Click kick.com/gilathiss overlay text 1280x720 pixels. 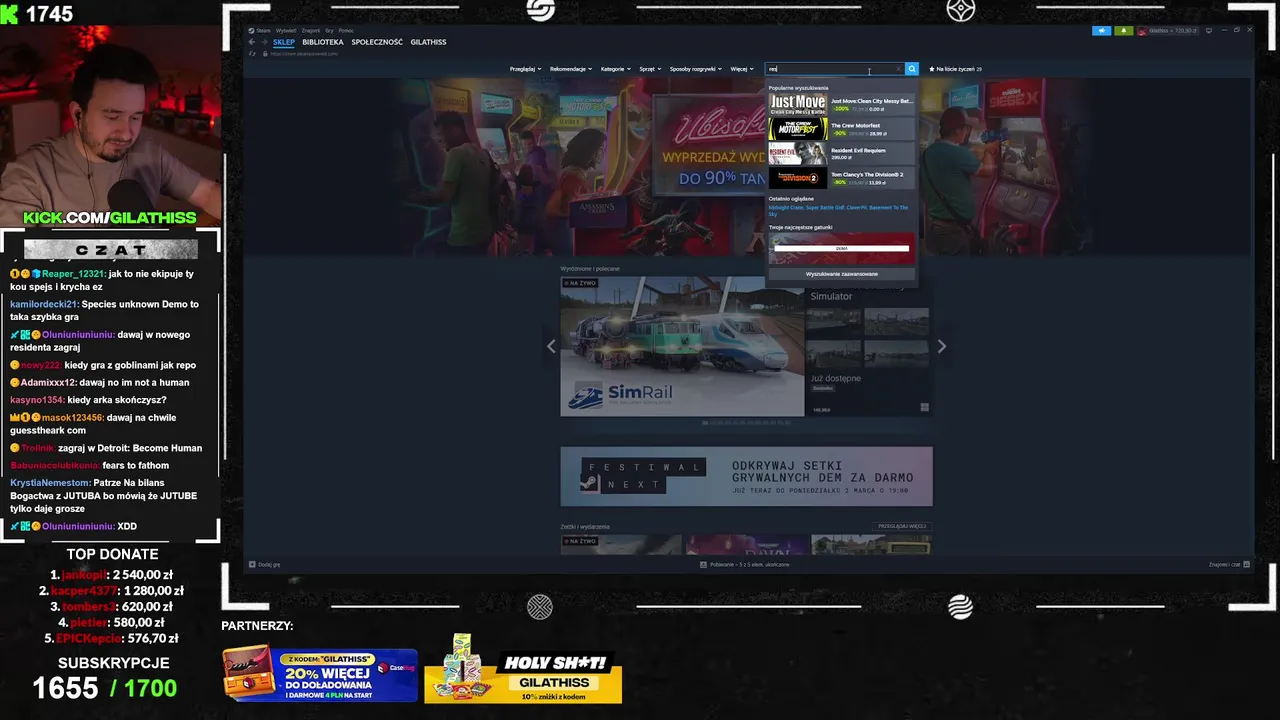click(110, 217)
